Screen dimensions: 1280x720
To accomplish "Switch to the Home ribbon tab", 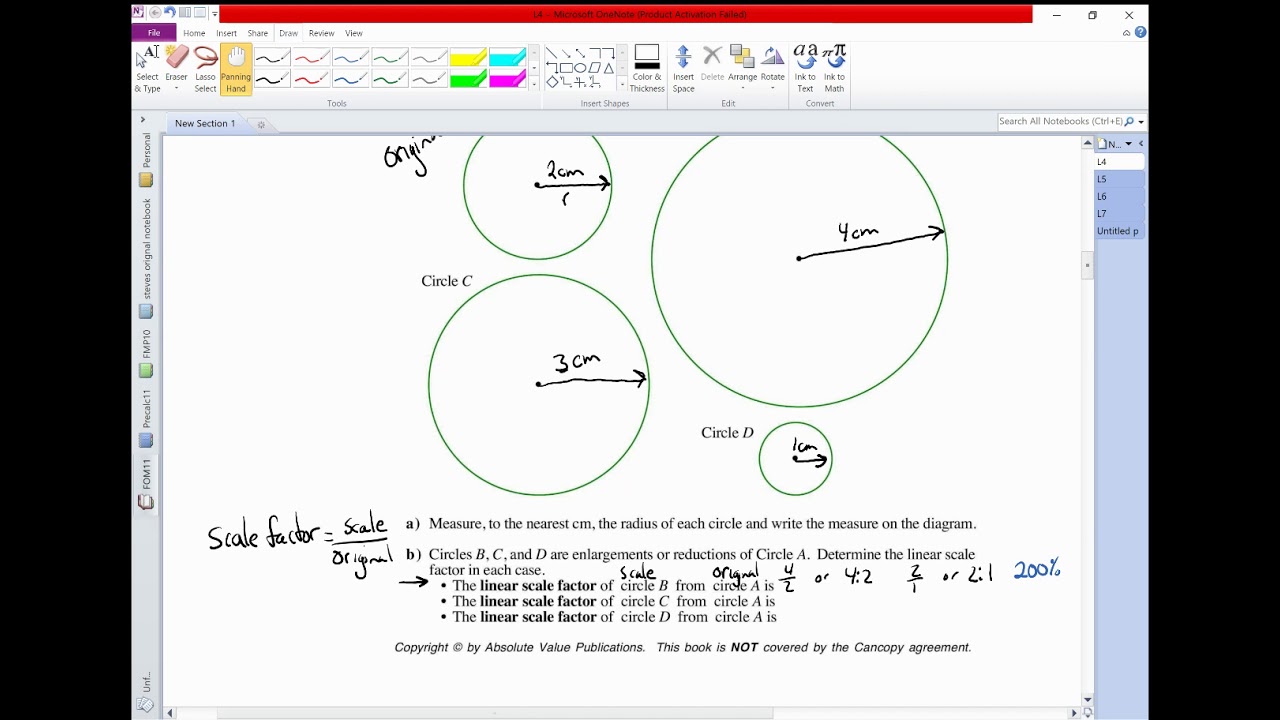I will click(194, 33).
